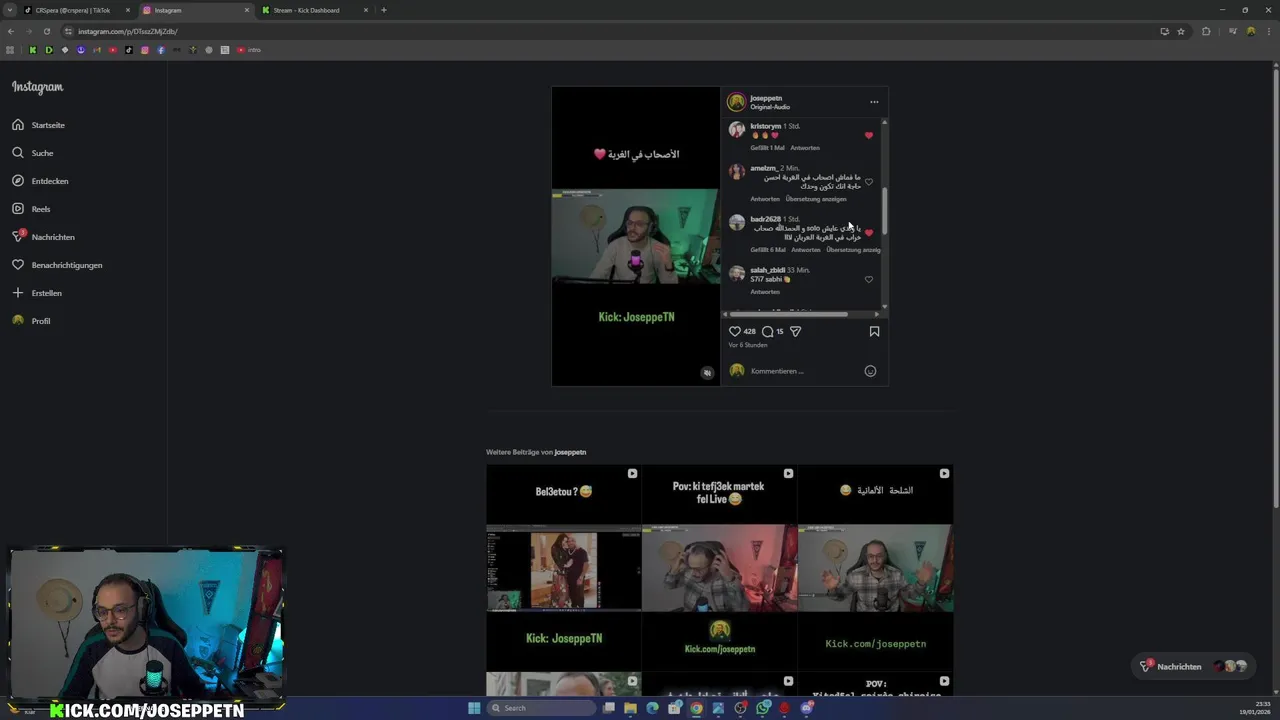Switch to the CRSpera TikTok tab
The width and height of the screenshot is (1280, 720).
pyautogui.click(x=79, y=10)
